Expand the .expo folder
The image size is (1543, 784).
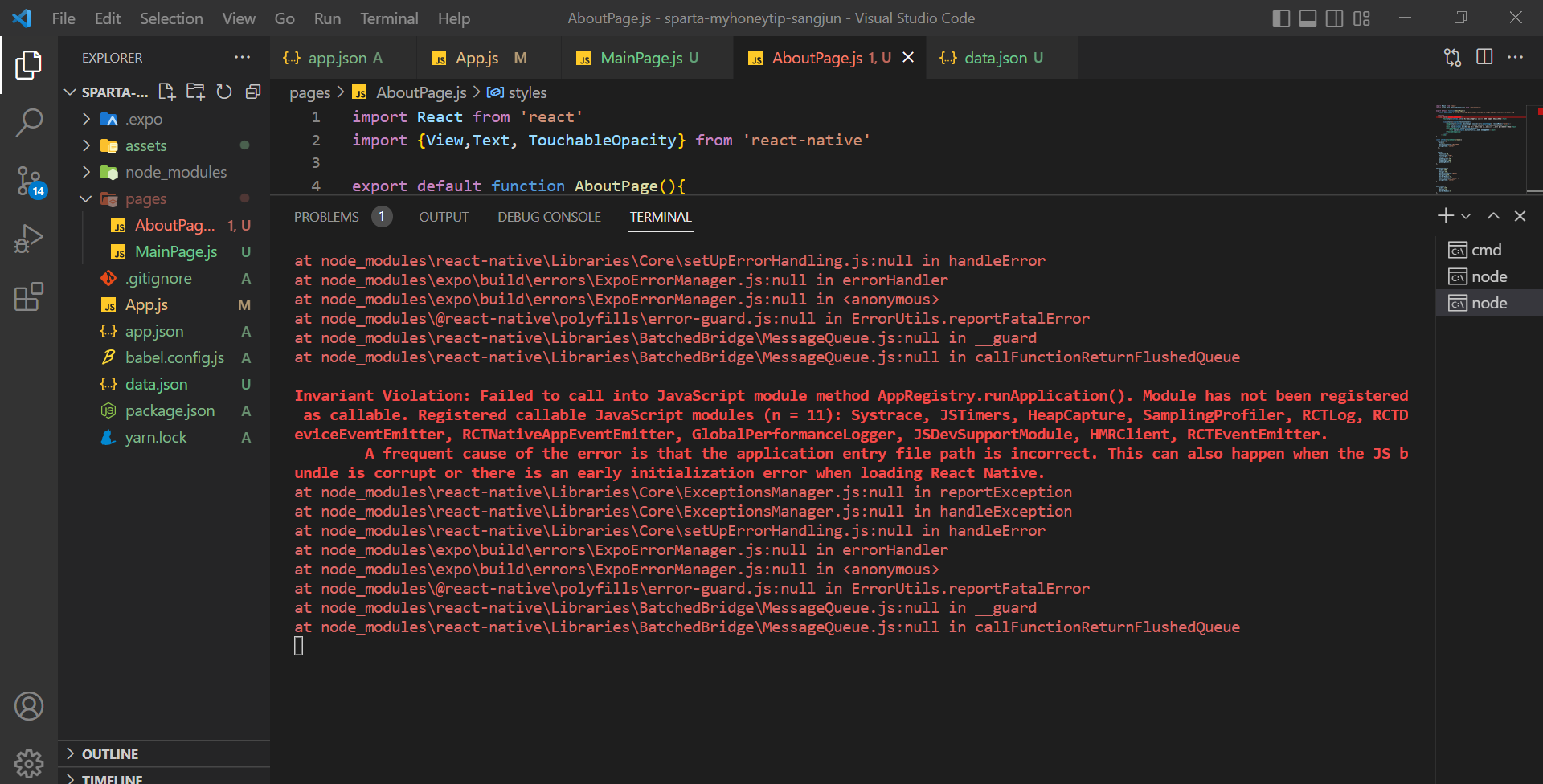click(x=87, y=120)
